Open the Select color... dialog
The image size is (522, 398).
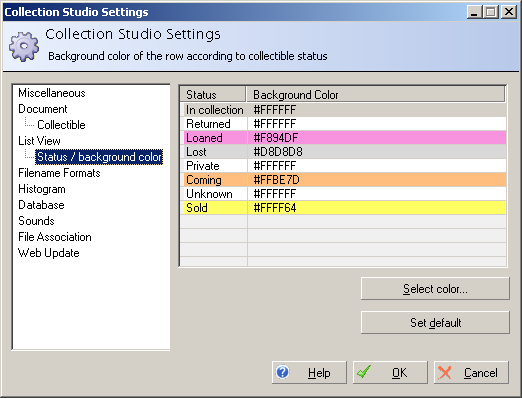[x=435, y=289]
